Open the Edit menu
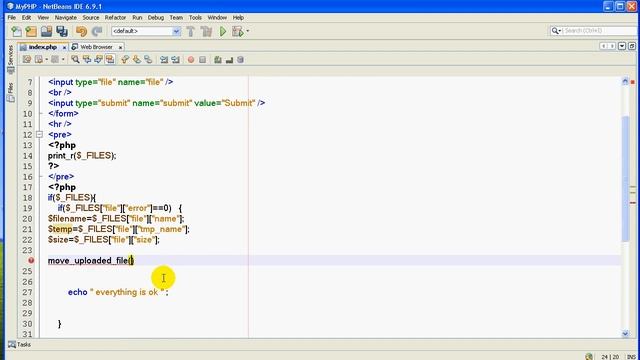The height and width of the screenshot is (360, 640). (27, 18)
